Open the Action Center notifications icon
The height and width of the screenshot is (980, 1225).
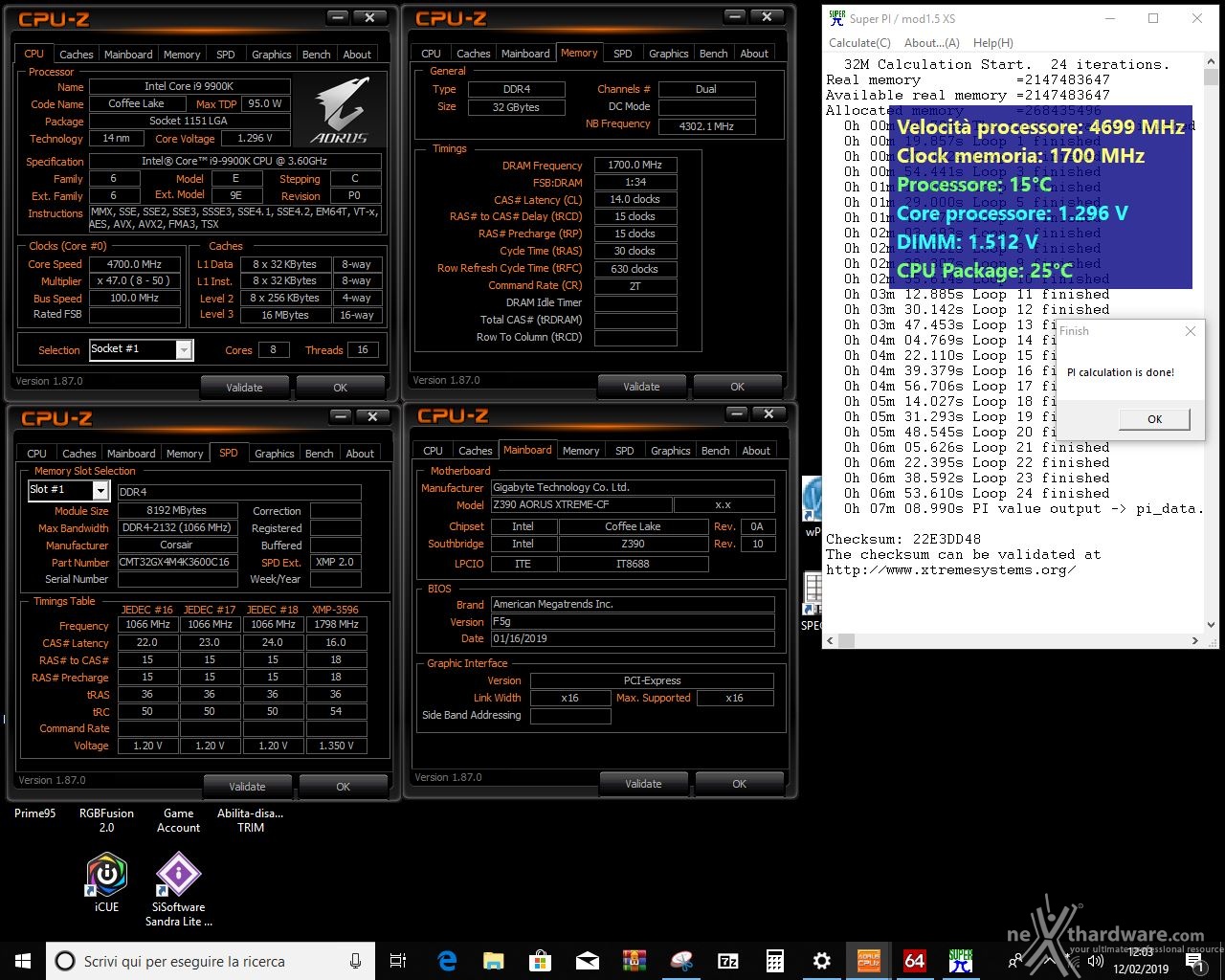pos(1193,961)
